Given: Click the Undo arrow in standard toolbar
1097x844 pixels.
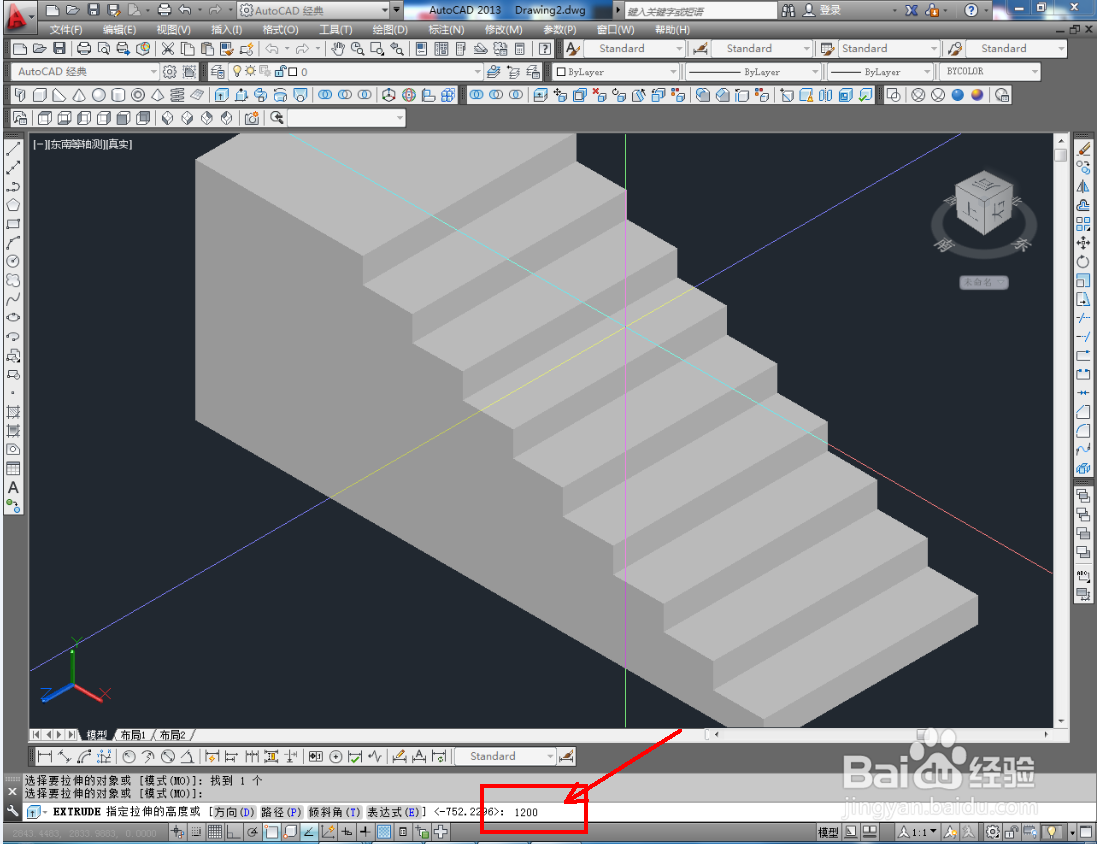Looking at the screenshot, I should point(271,48).
